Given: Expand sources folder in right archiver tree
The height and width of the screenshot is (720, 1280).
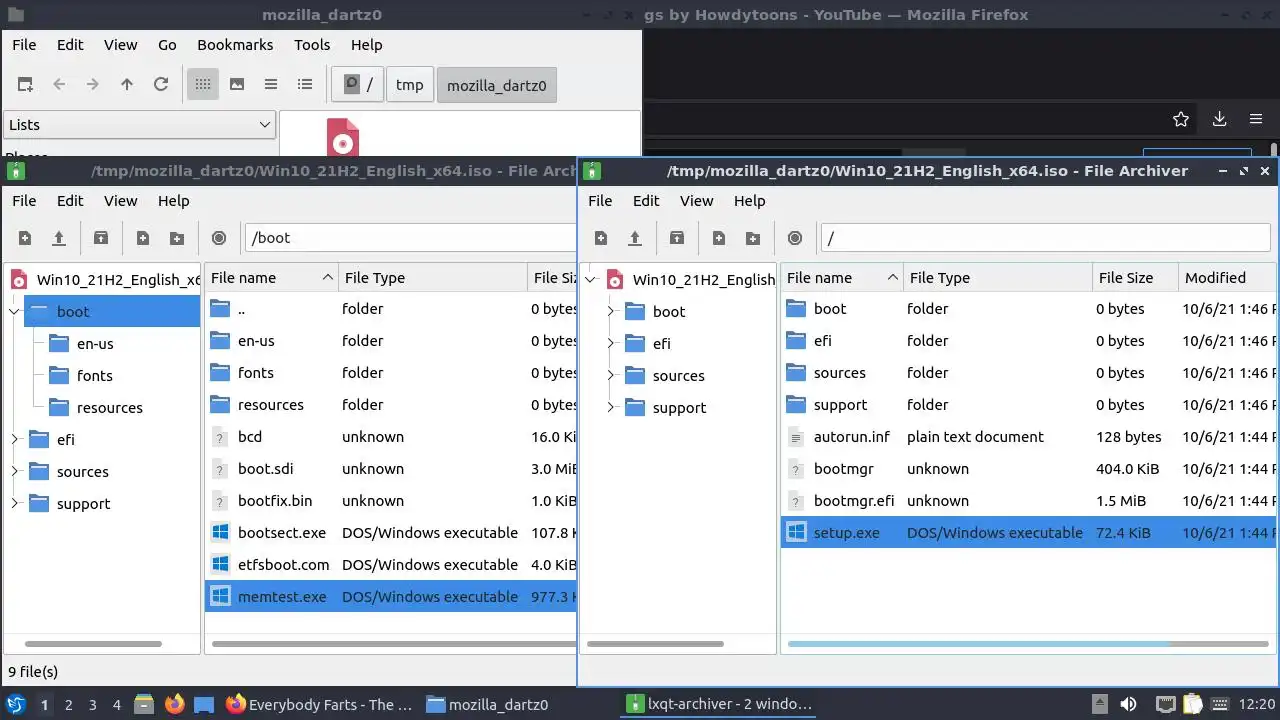Looking at the screenshot, I should point(611,375).
